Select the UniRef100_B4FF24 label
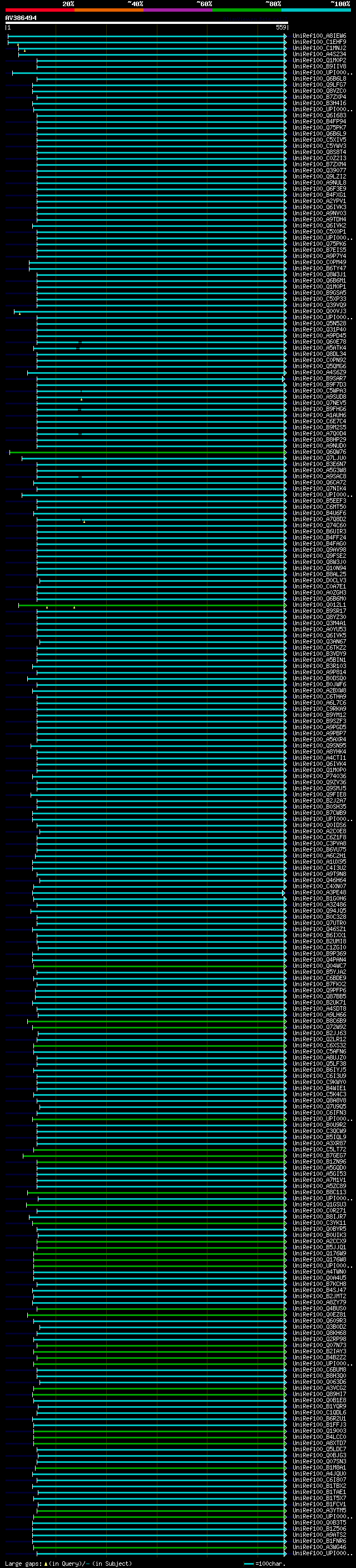Screen dimensions: 356x1568 pyautogui.click(x=319, y=537)
